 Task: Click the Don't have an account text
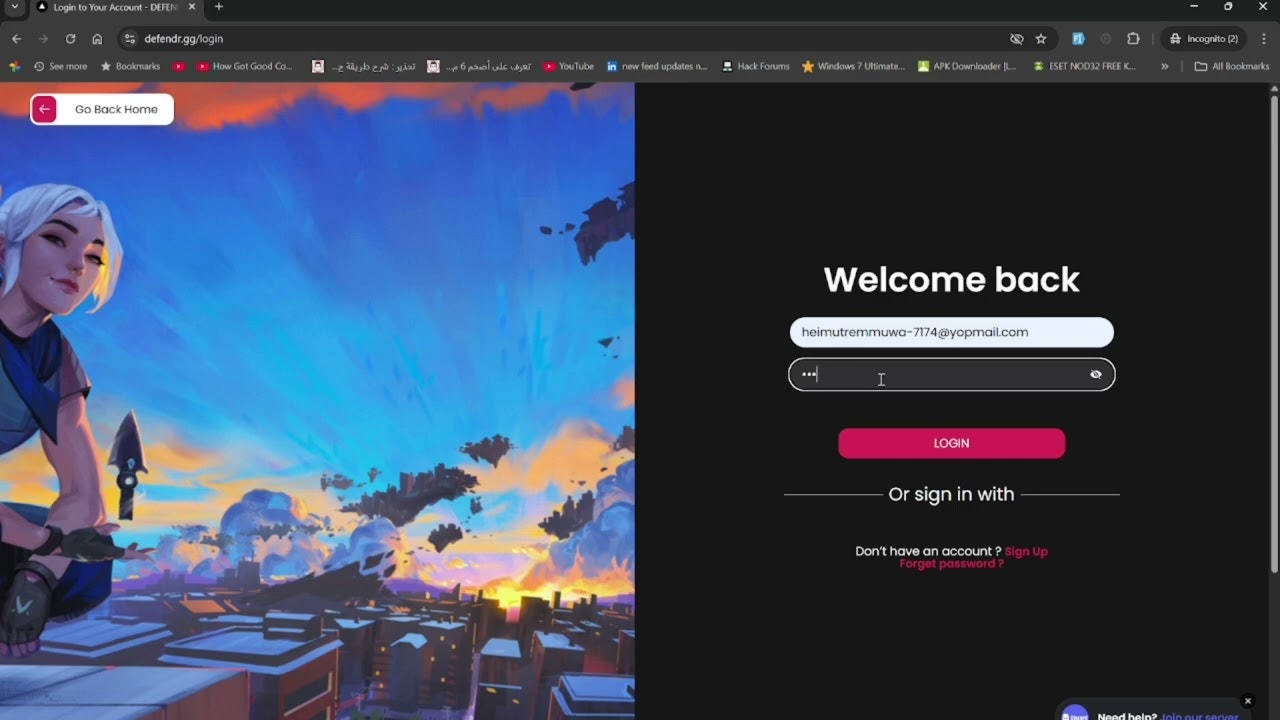[928, 551]
